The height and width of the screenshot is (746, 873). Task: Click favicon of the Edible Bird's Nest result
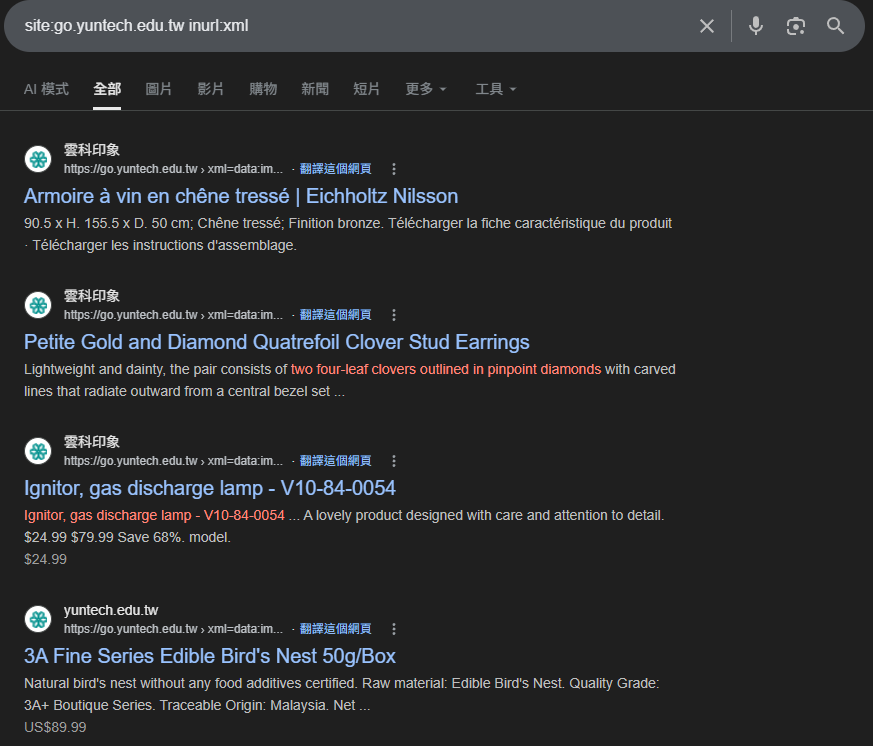pos(38,619)
